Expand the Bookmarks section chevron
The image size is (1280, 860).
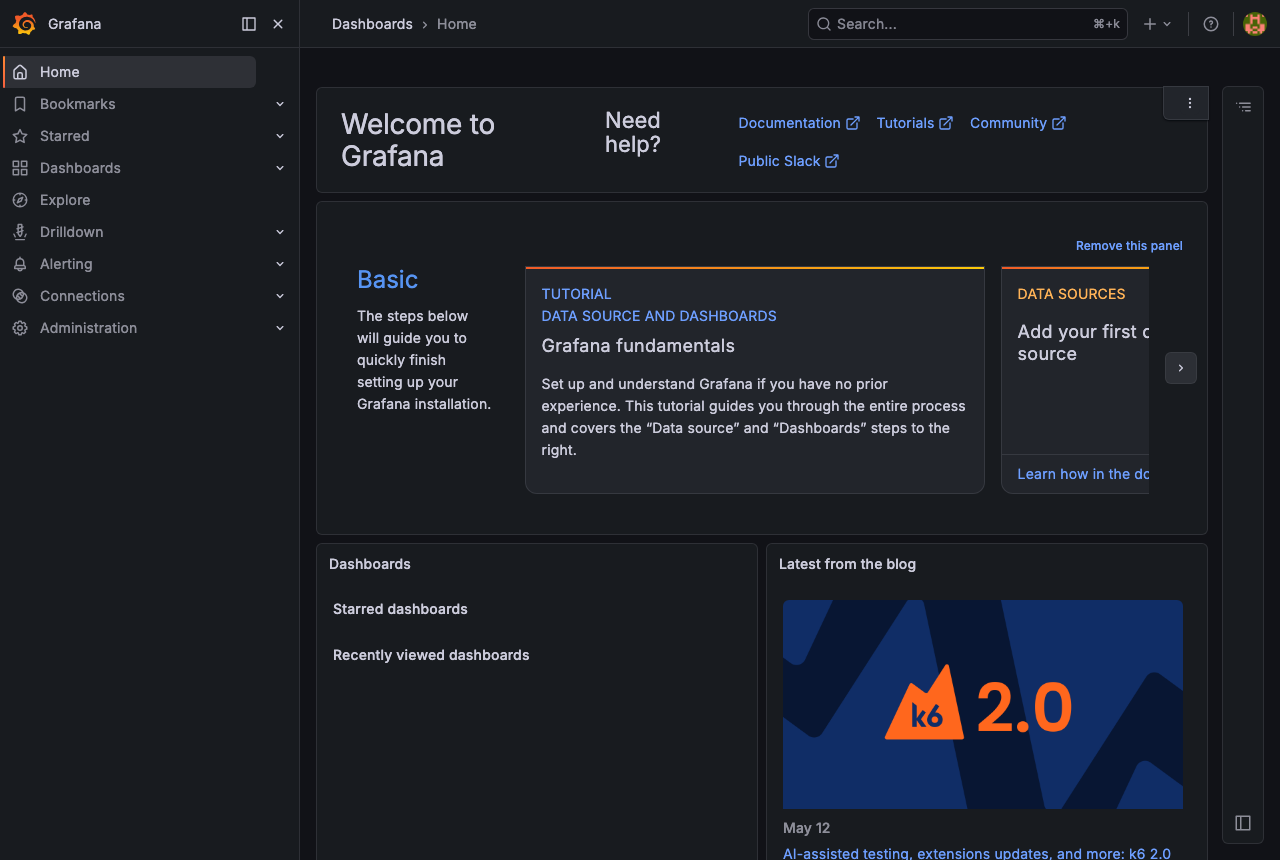click(280, 104)
